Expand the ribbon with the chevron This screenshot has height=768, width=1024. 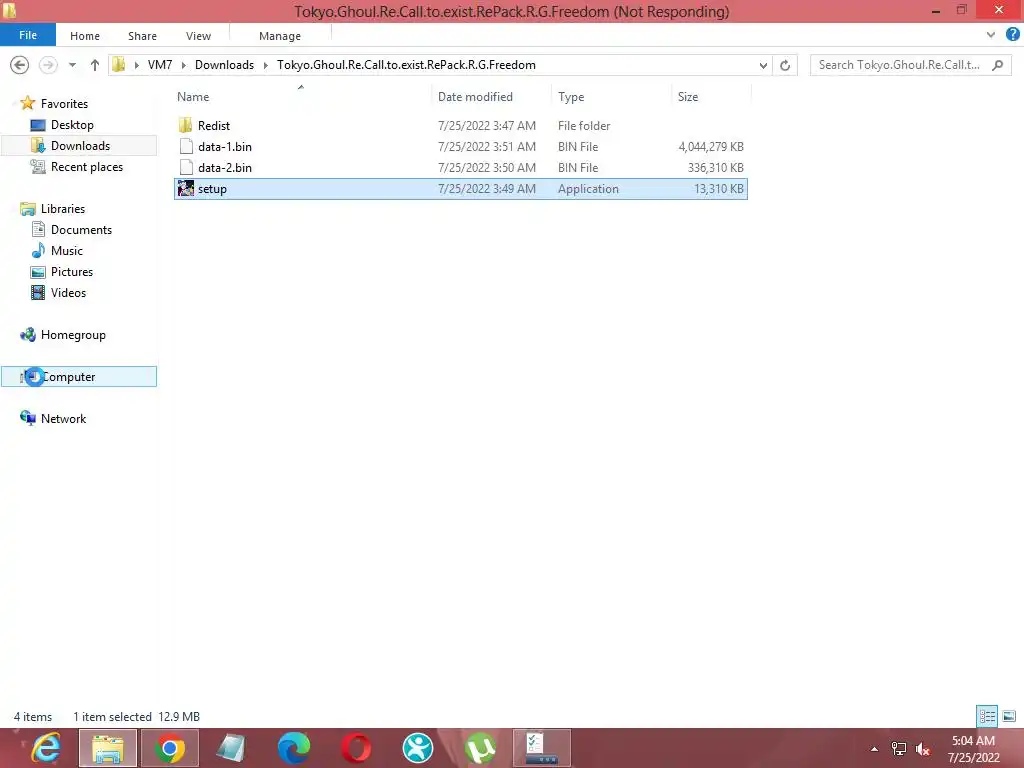[x=991, y=35]
